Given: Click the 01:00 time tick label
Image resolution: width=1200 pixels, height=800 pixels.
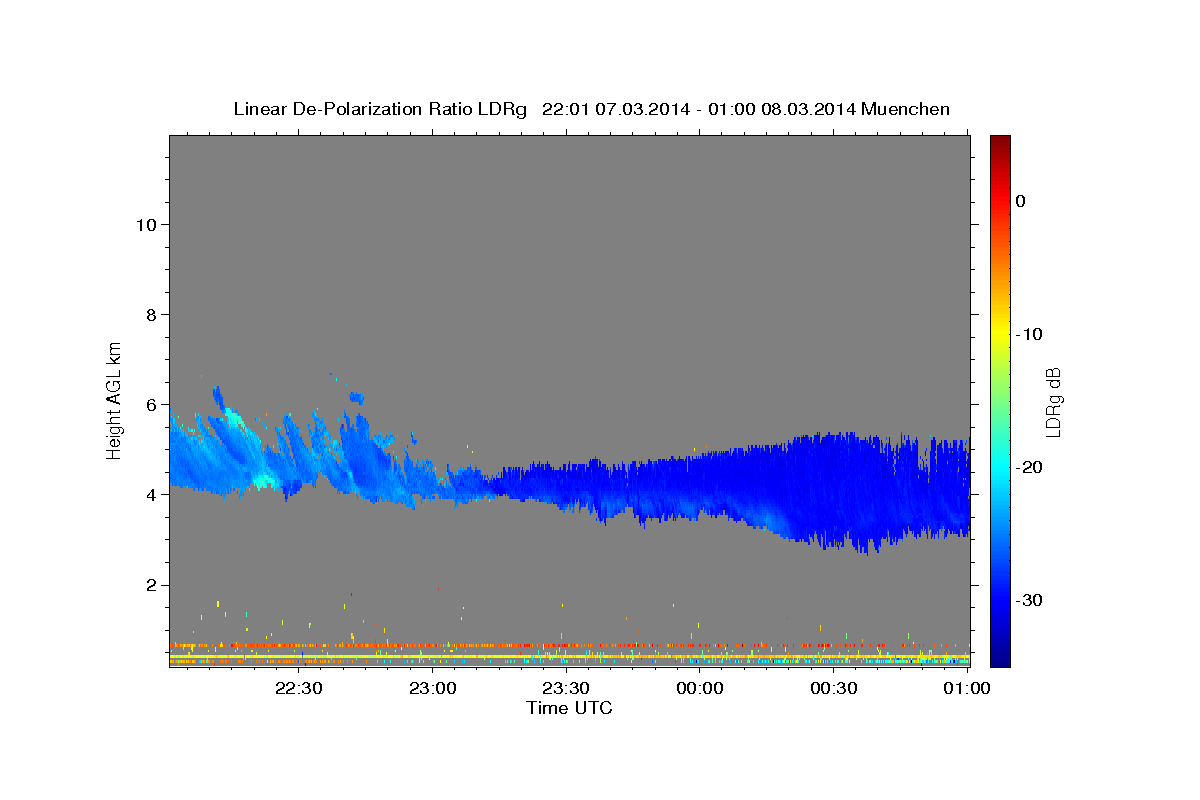Looking at the screenshot, I should coord(967,688).
